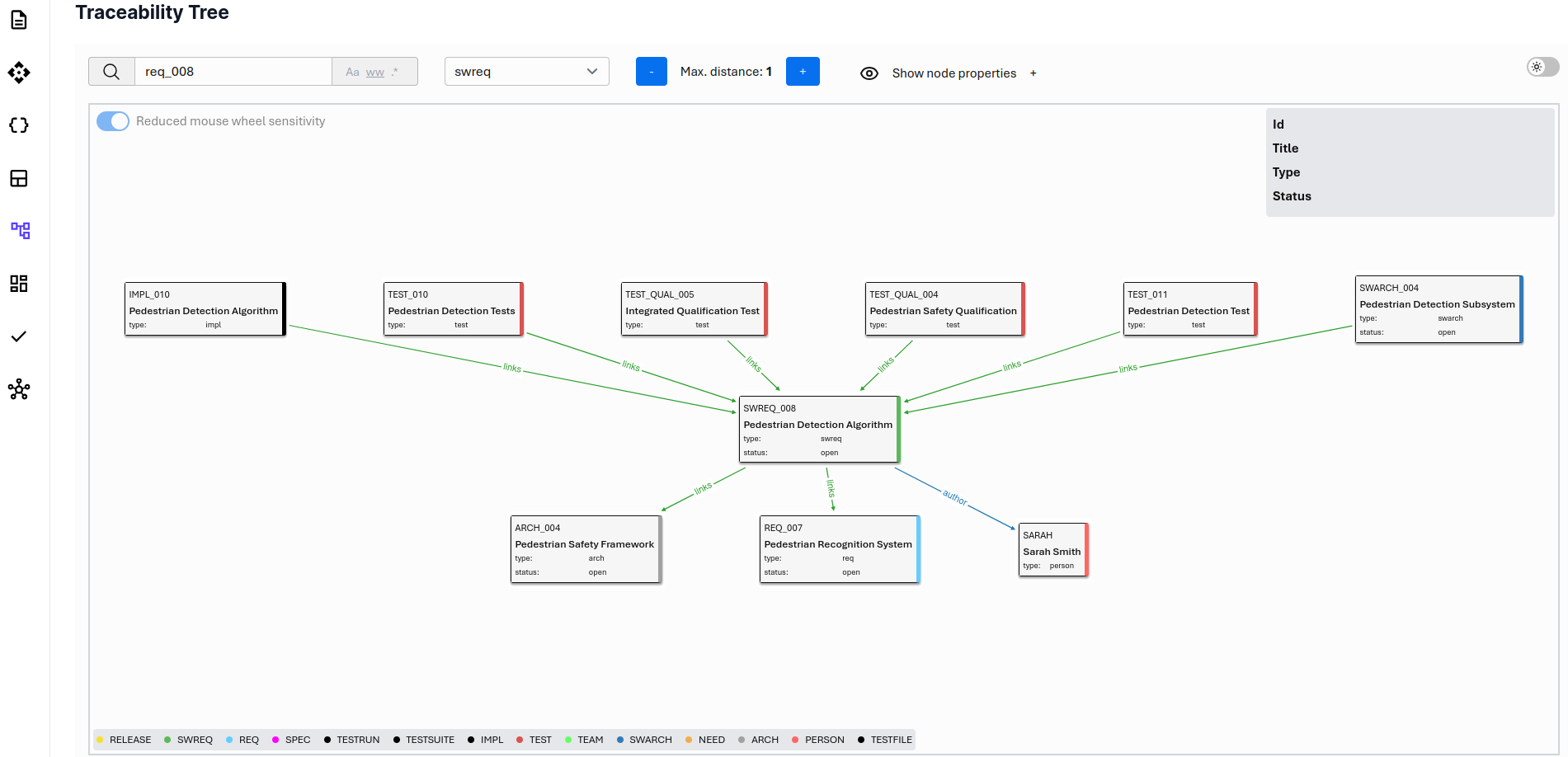Toggle regex .* search option
Image resolution: width=1568 pixels, height=757 pixels.
(x=394, y=72)
